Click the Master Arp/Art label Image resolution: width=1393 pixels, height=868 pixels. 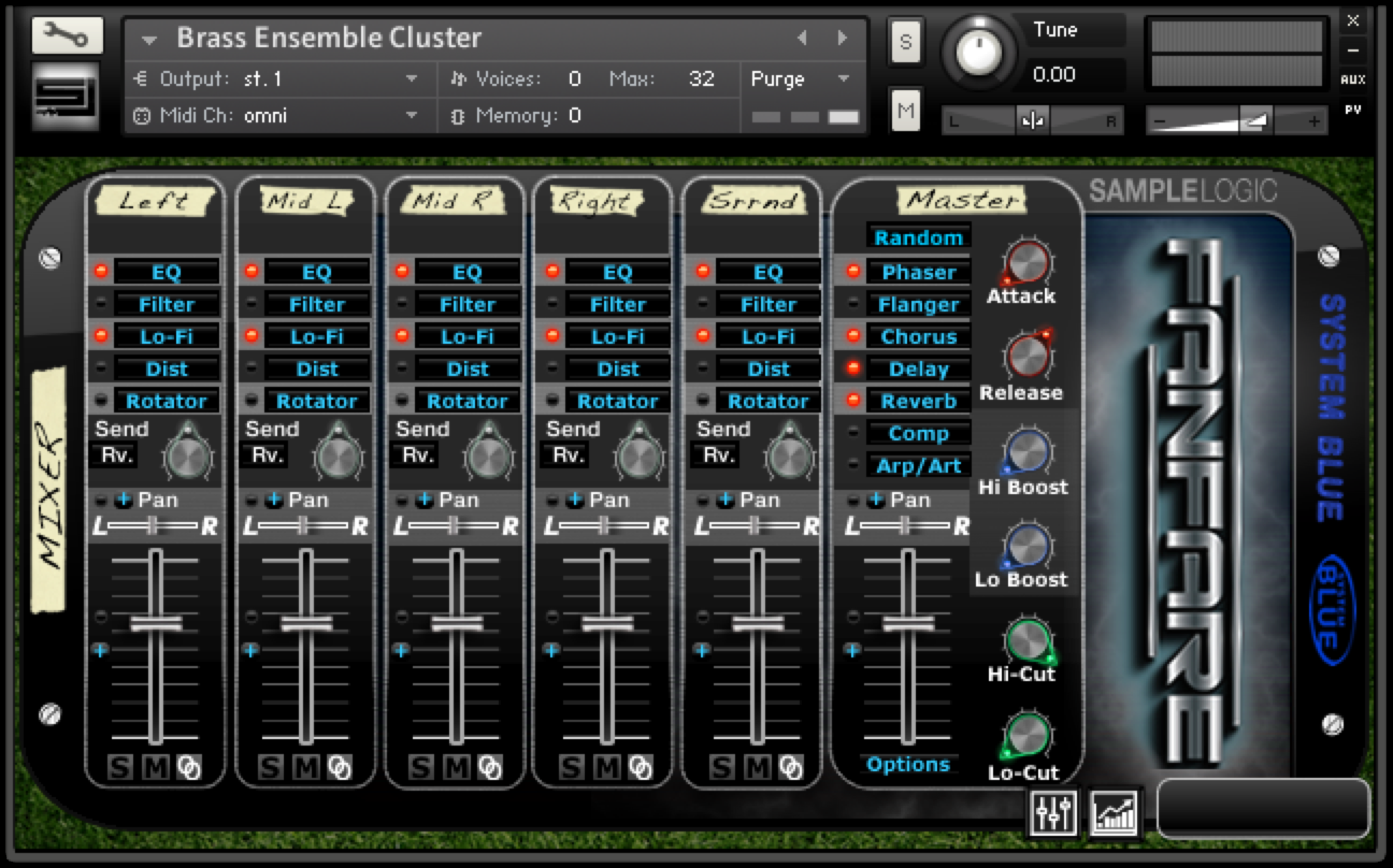pyautogui.click(x=919, y=466)
